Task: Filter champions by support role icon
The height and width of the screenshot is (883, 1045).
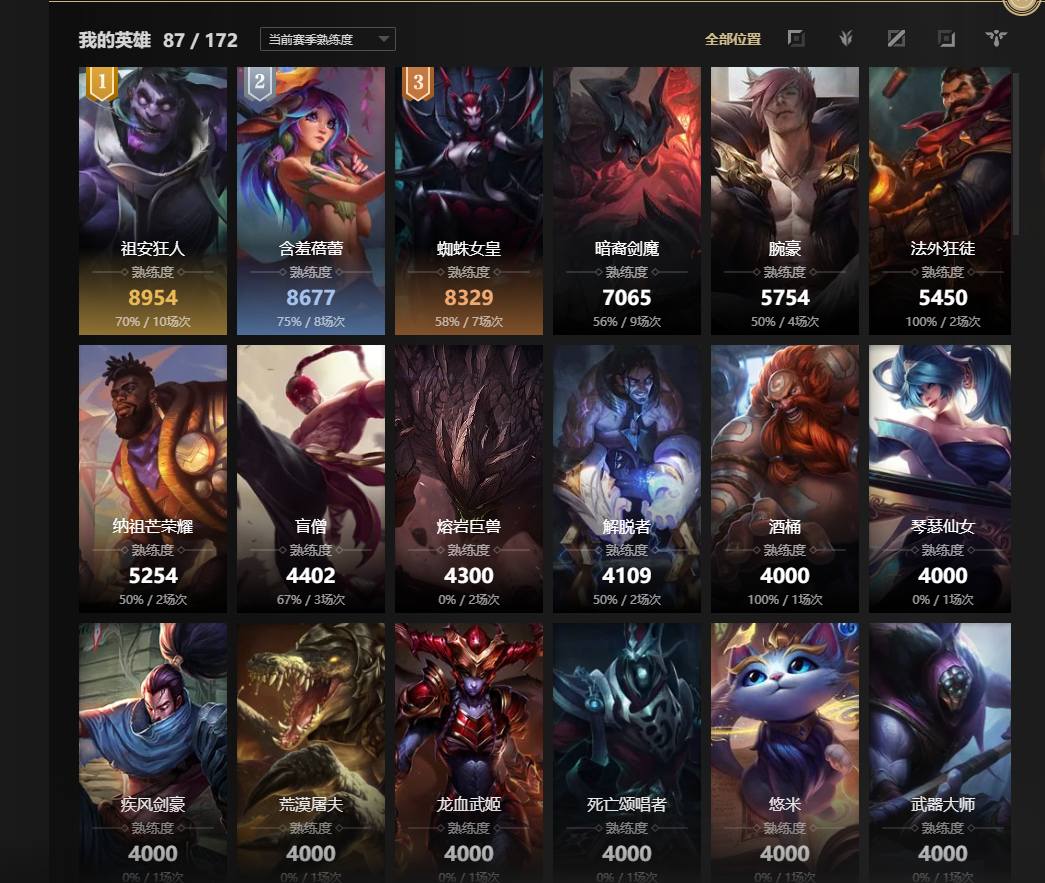Action: click(x=996, y=39)
